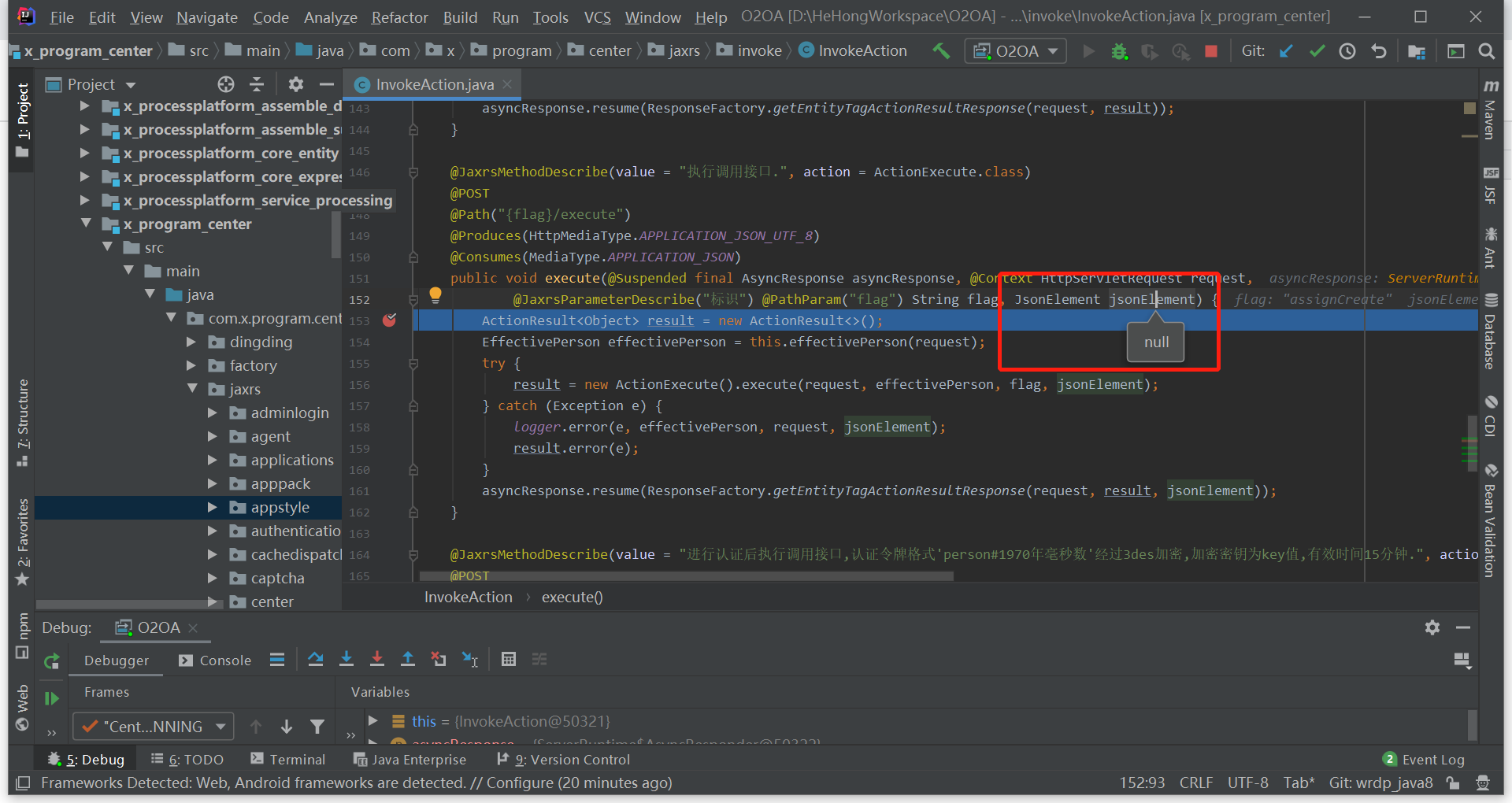Switch to the Console tab
The width and height of the screenshot is (1512, 803).
(x=216, y=661)
